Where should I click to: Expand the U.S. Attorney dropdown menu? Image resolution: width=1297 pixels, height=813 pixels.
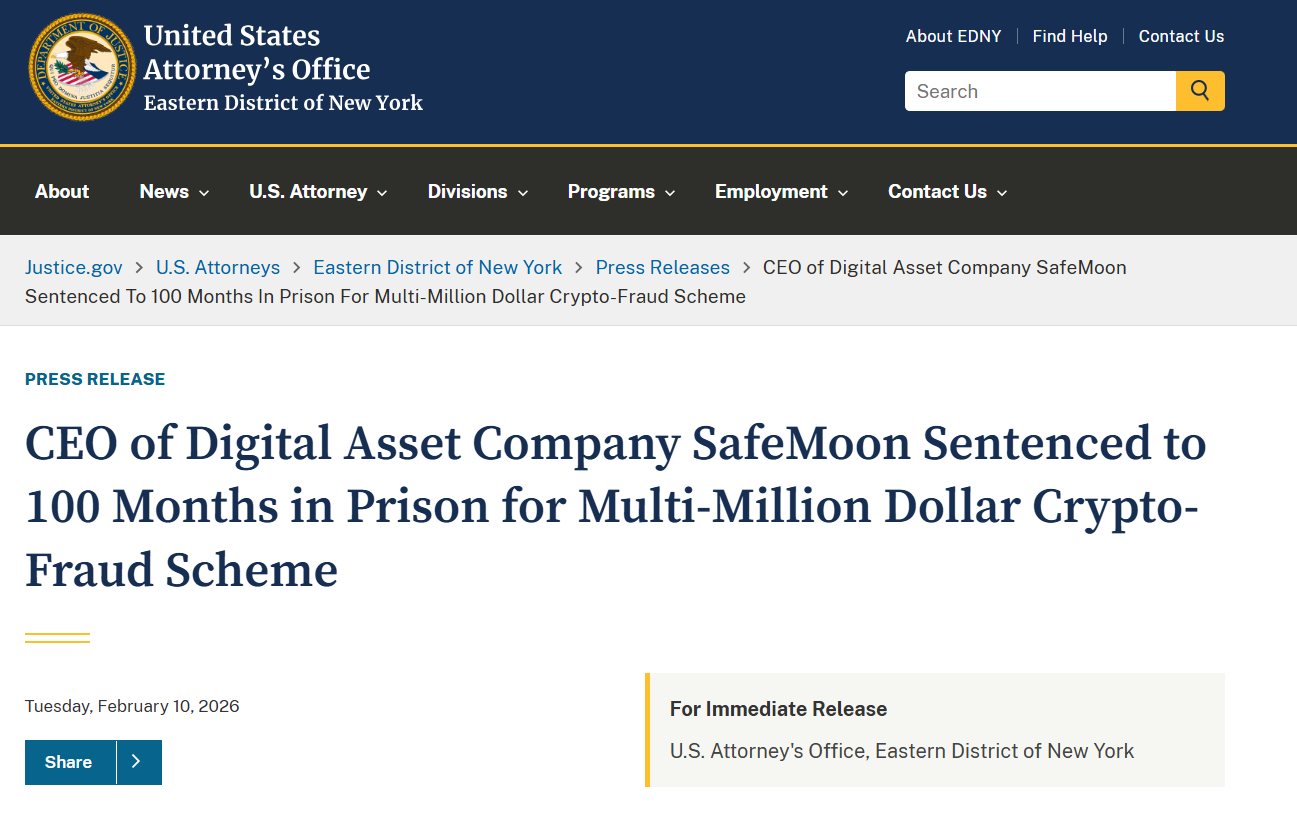[x=318, y=192]
